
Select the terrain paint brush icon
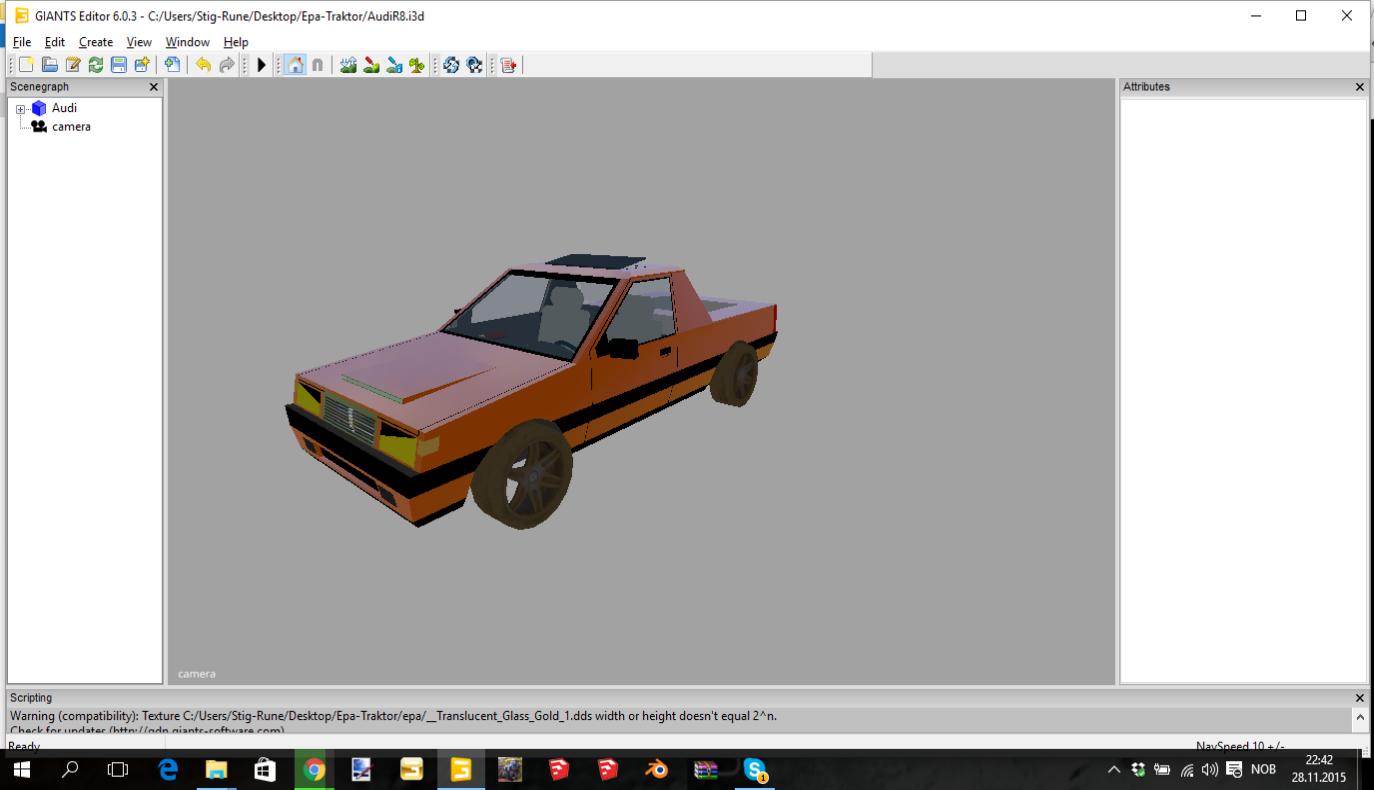[x=371, y=65]
